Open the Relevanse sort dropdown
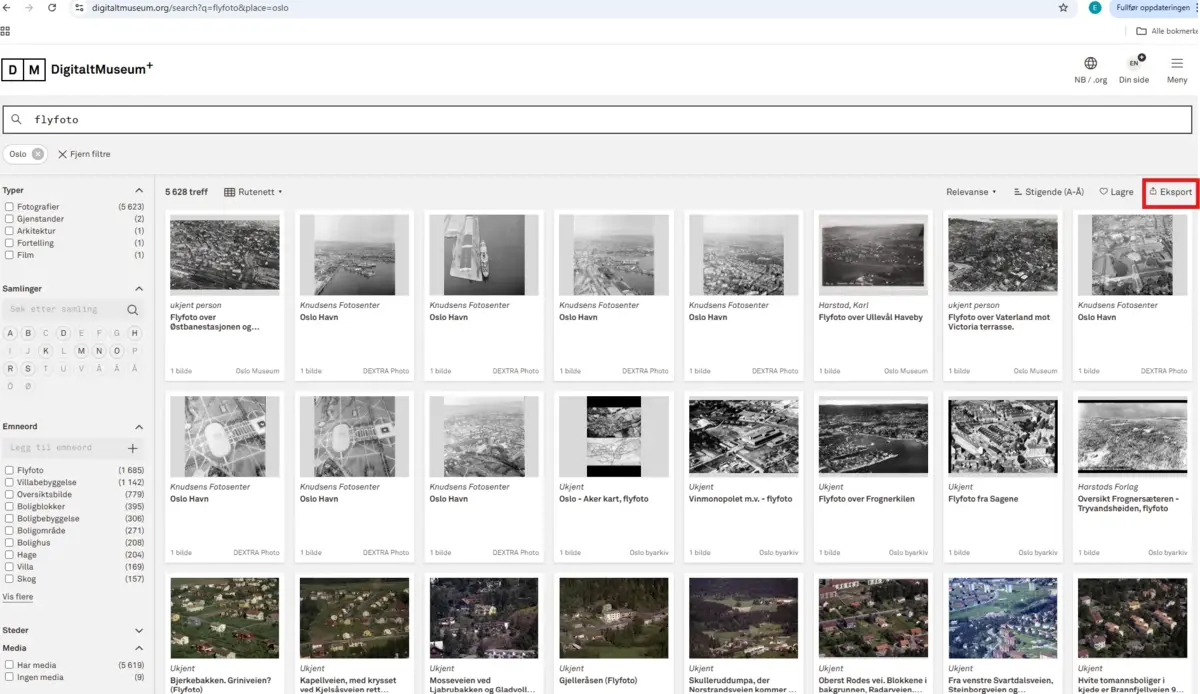Viewport: 1200px width, 694px height. pyautogui.click(x=971, y=192)
